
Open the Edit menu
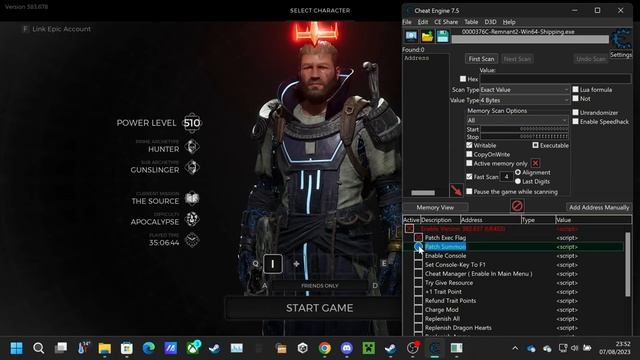coord(423,22)
